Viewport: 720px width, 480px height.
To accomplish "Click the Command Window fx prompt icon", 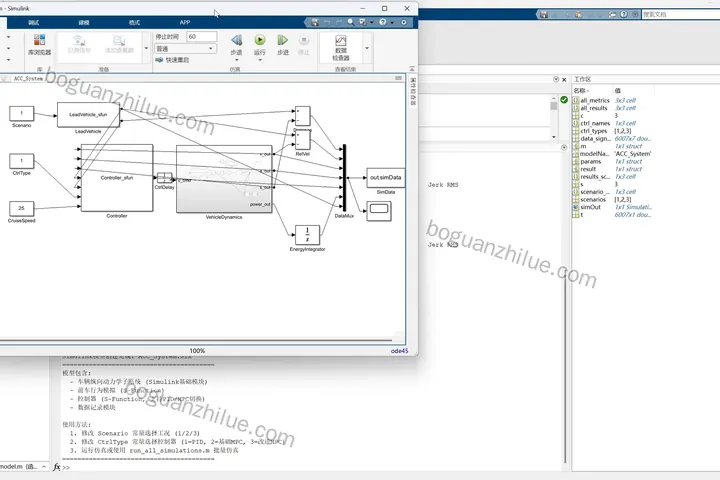I will point(57,467).
